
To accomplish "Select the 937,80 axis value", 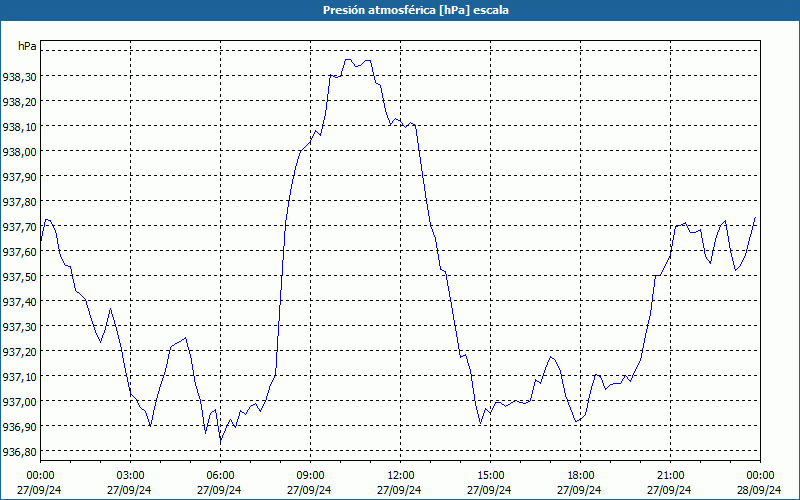I will 19,202.
